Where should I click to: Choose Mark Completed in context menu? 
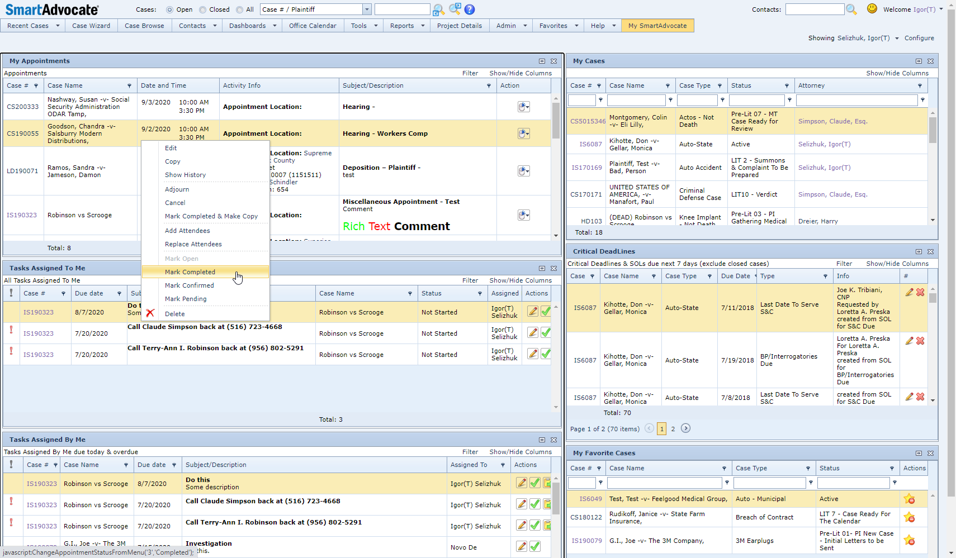point(190,272)
